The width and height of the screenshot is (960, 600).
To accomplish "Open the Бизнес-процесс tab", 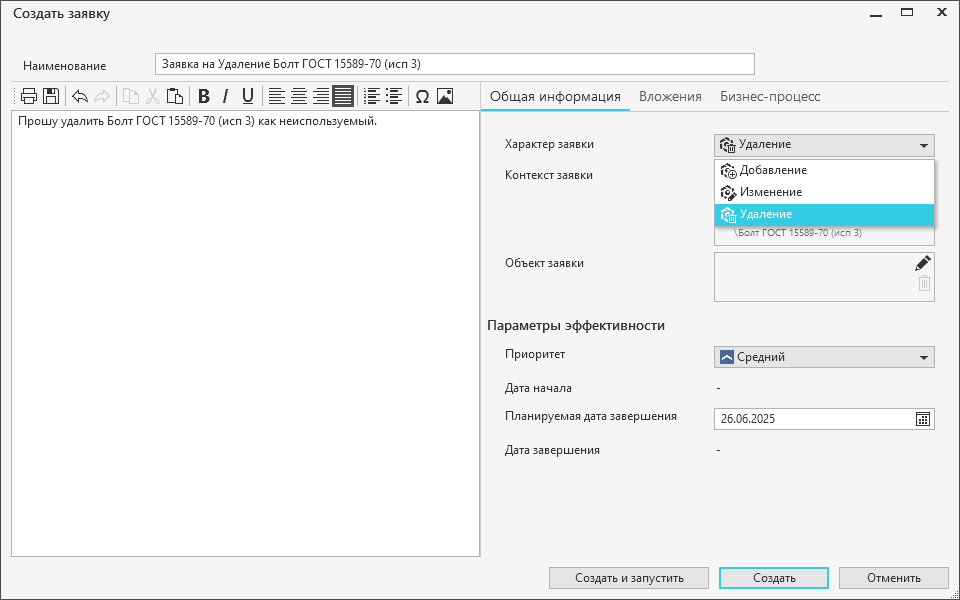I will tap(770, 97).
